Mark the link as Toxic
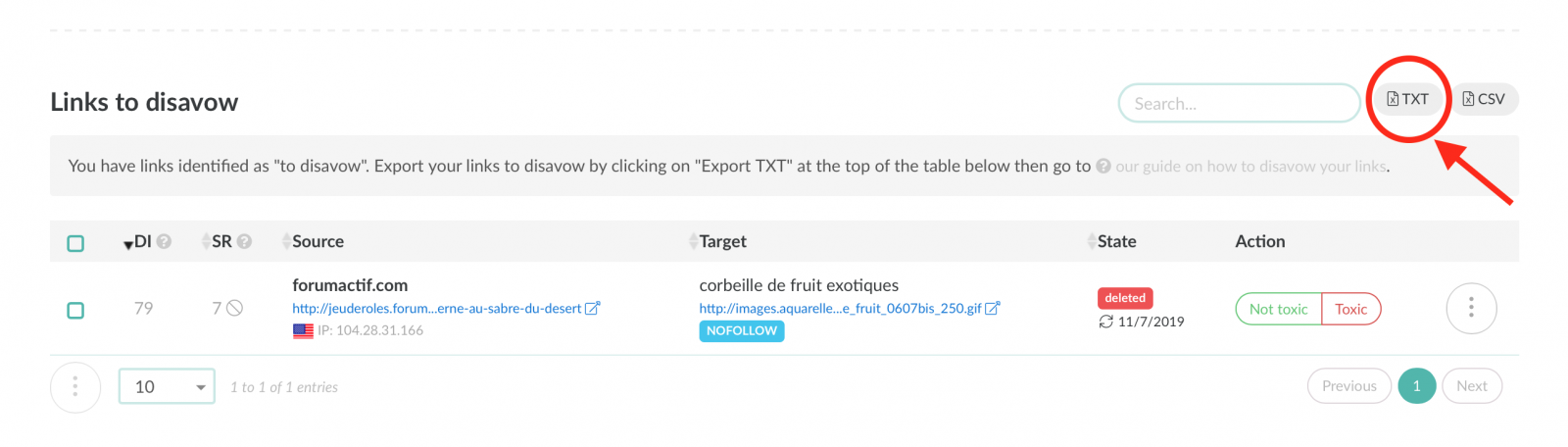The height and width of the screenshot is (447, 1568). [1350, 309]
